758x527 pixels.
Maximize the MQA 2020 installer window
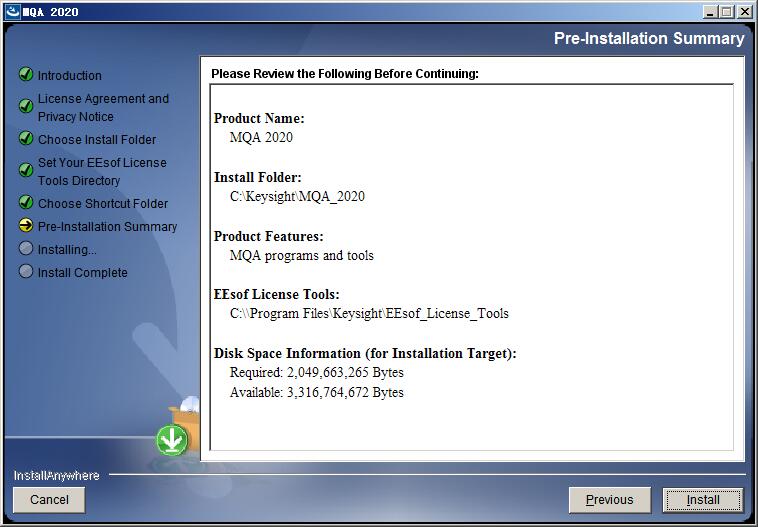[726, 12]
